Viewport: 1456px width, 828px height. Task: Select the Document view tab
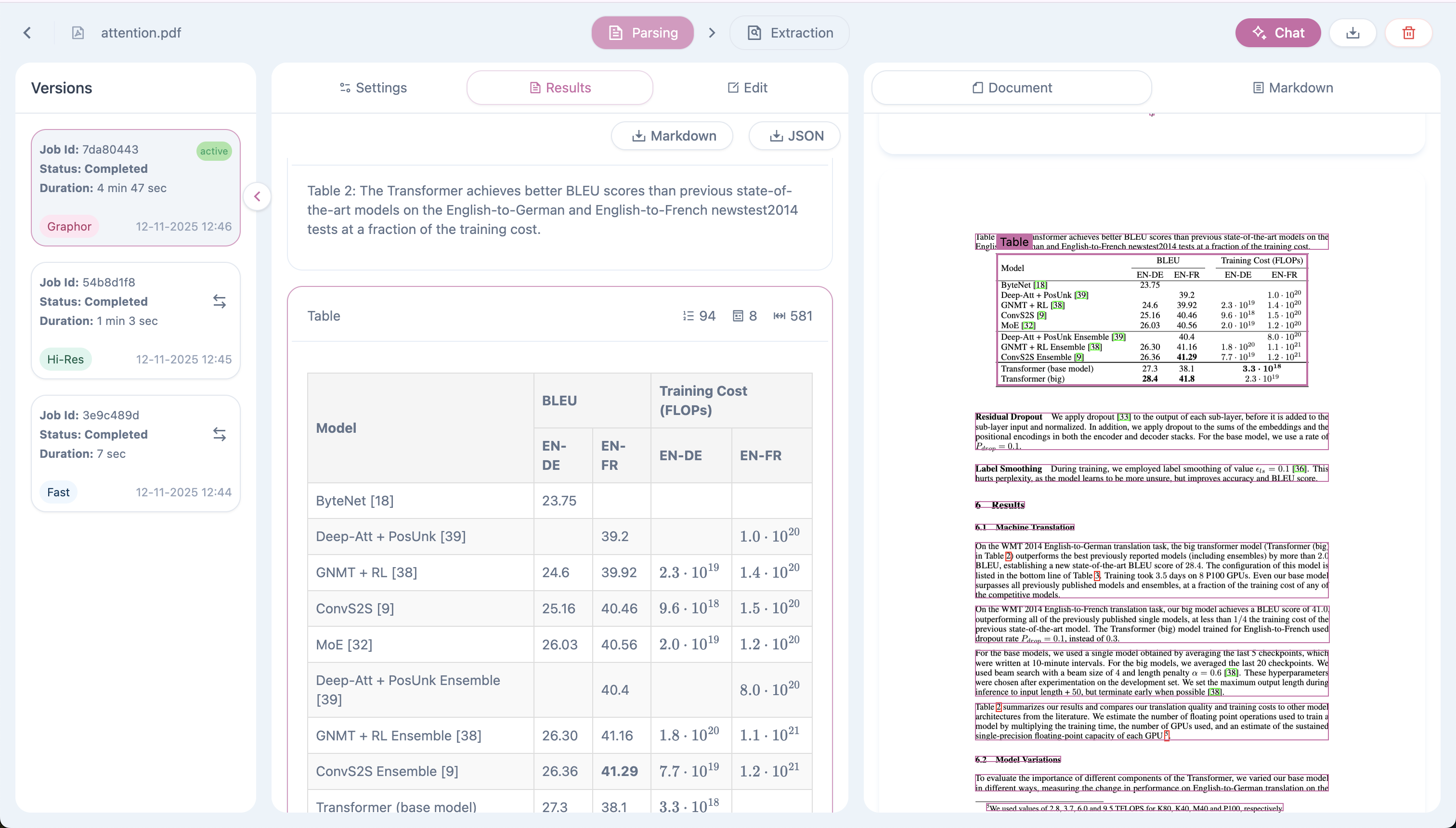(1012, 88)
